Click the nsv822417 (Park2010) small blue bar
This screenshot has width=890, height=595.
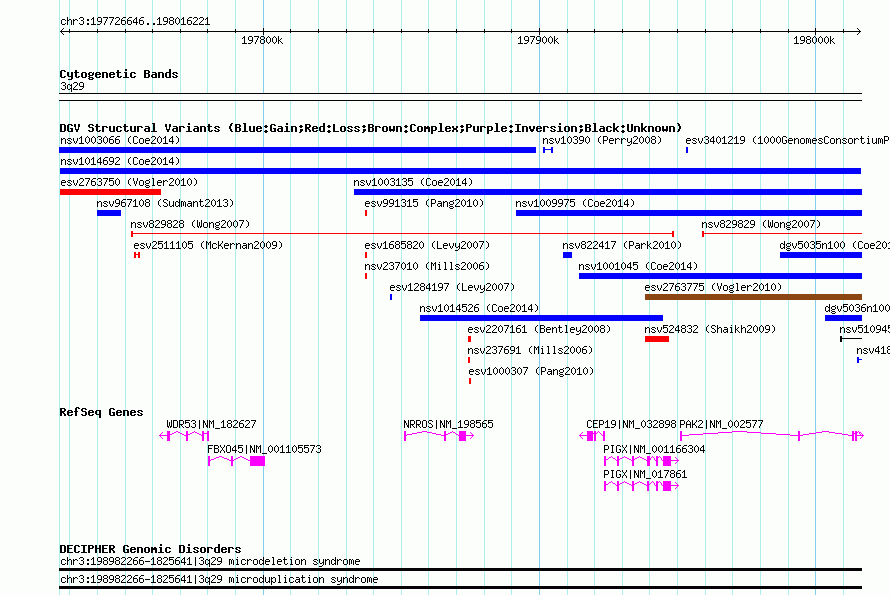(567, 255)
